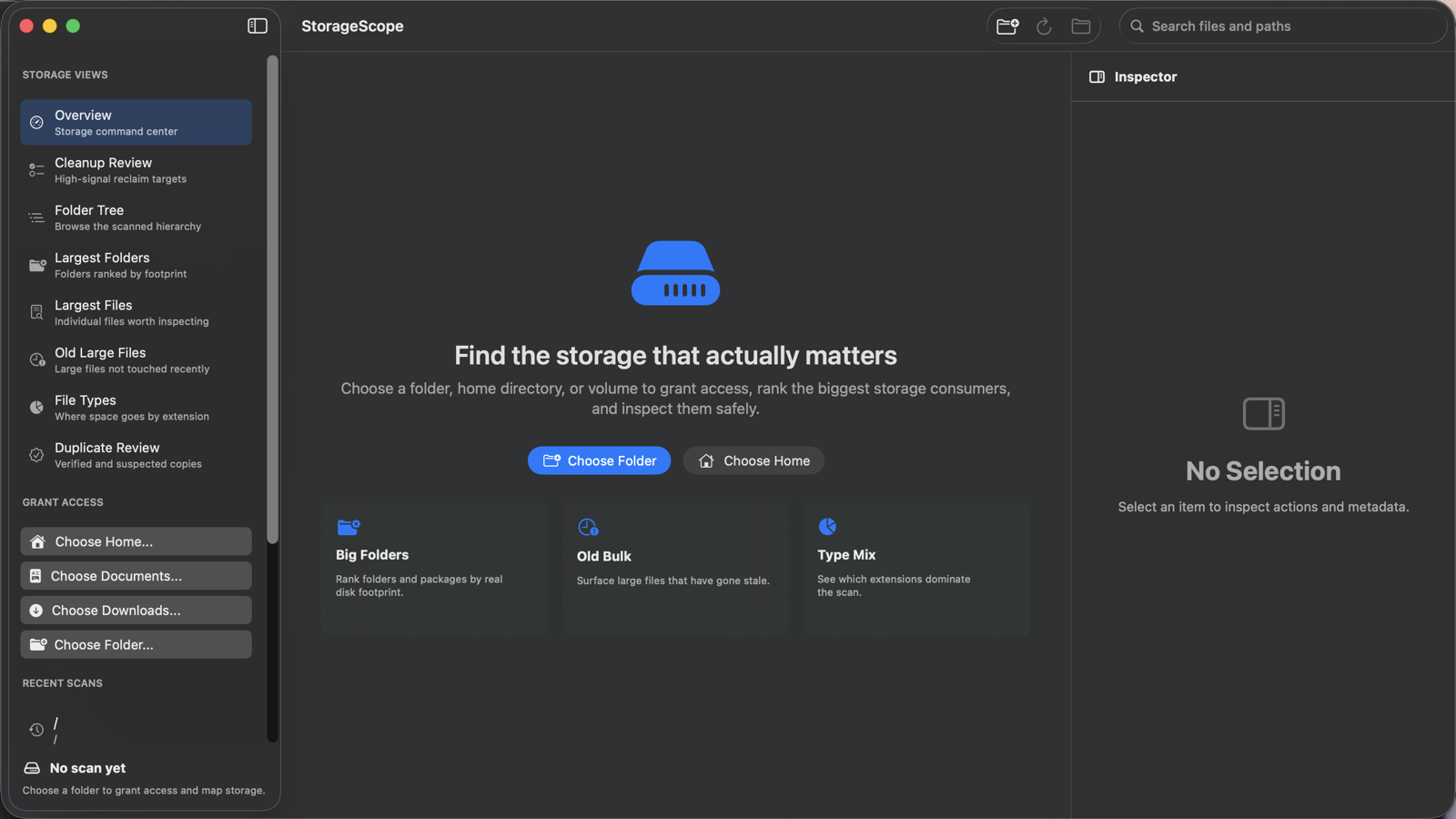1456x819 pixels.
Task: Toggle the sidebar visibility icon
Action: point(258,26)
